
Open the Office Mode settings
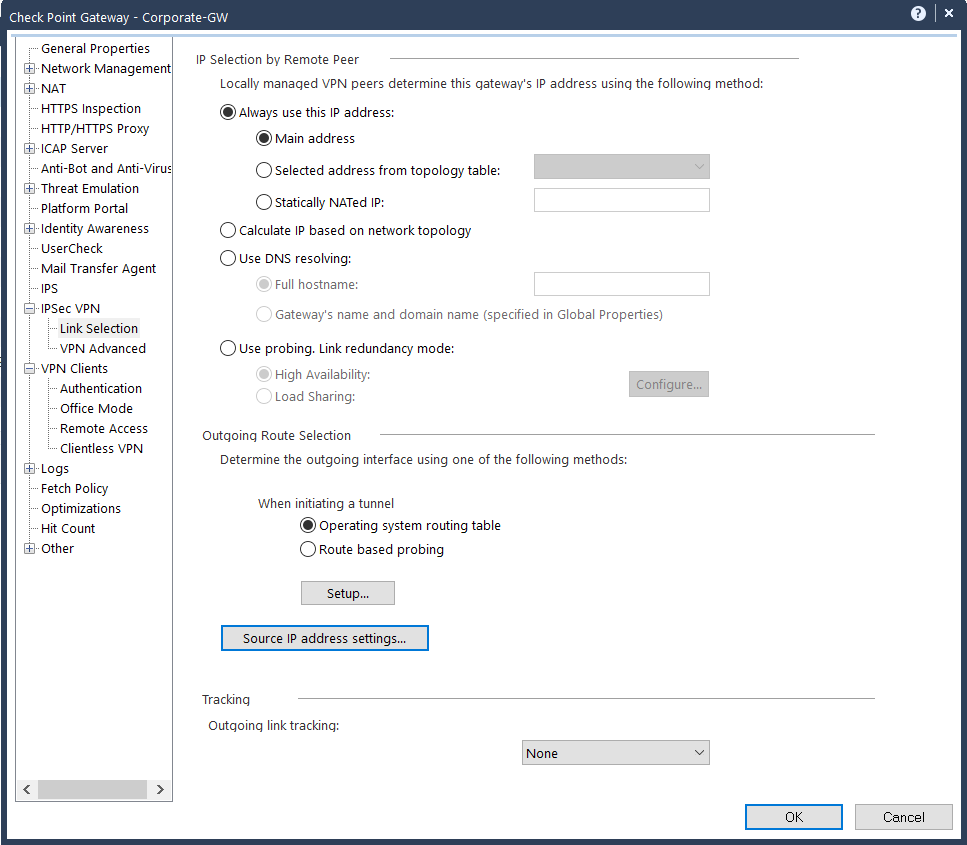[x=96, y=408]
